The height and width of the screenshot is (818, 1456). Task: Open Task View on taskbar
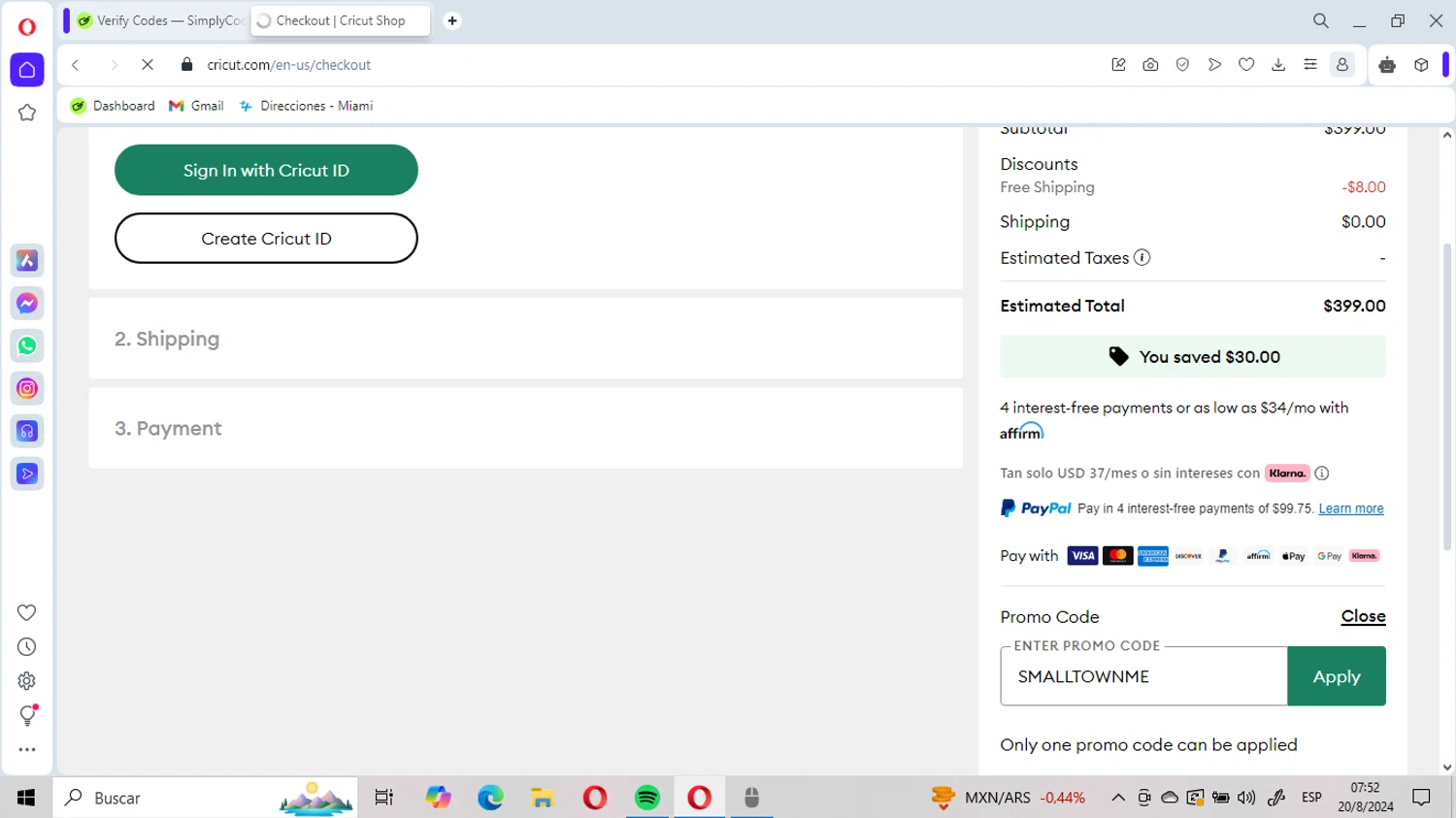pyautogui.click(x=384, y=798)
